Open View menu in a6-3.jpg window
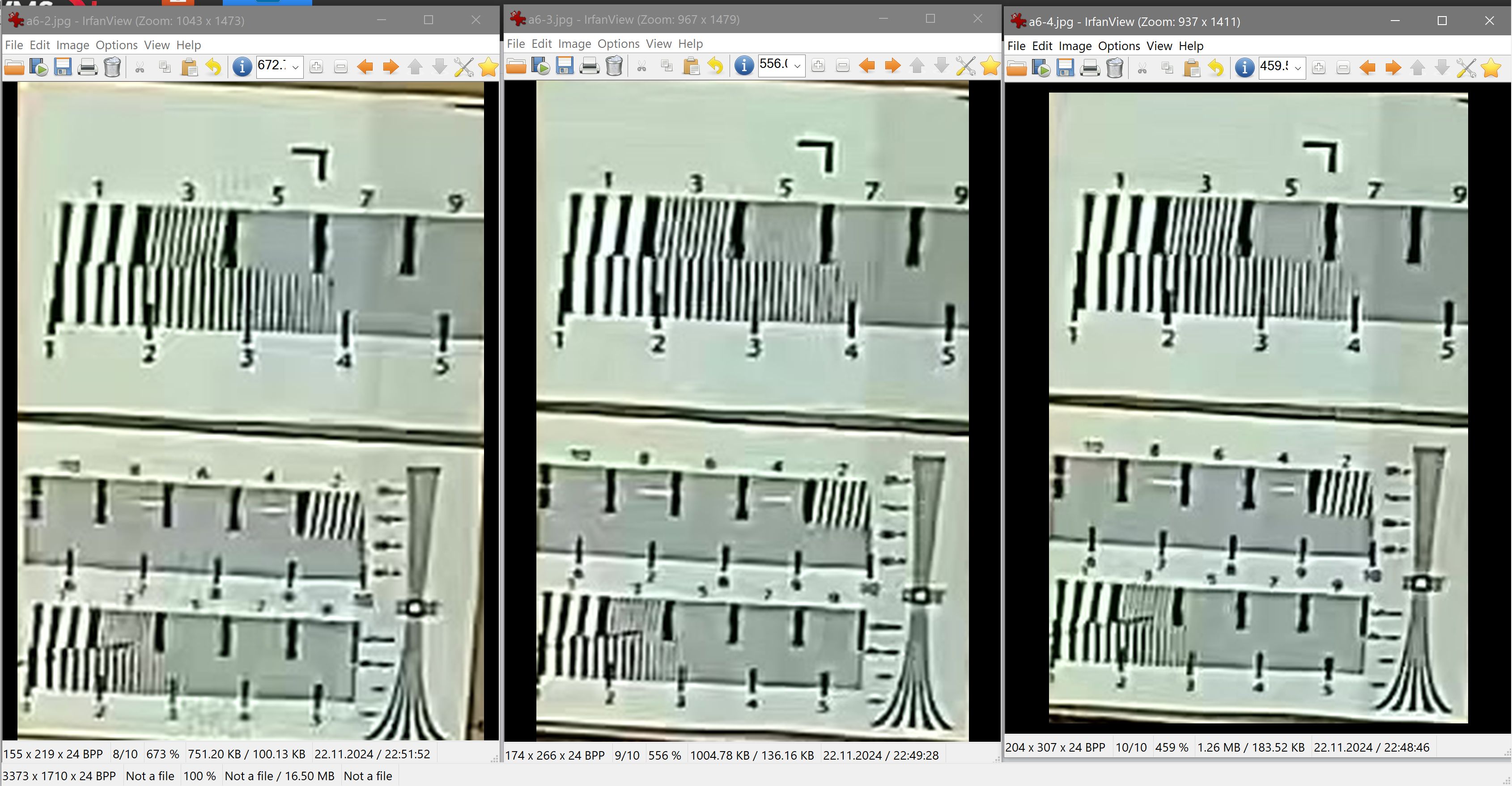 point(658,44)
